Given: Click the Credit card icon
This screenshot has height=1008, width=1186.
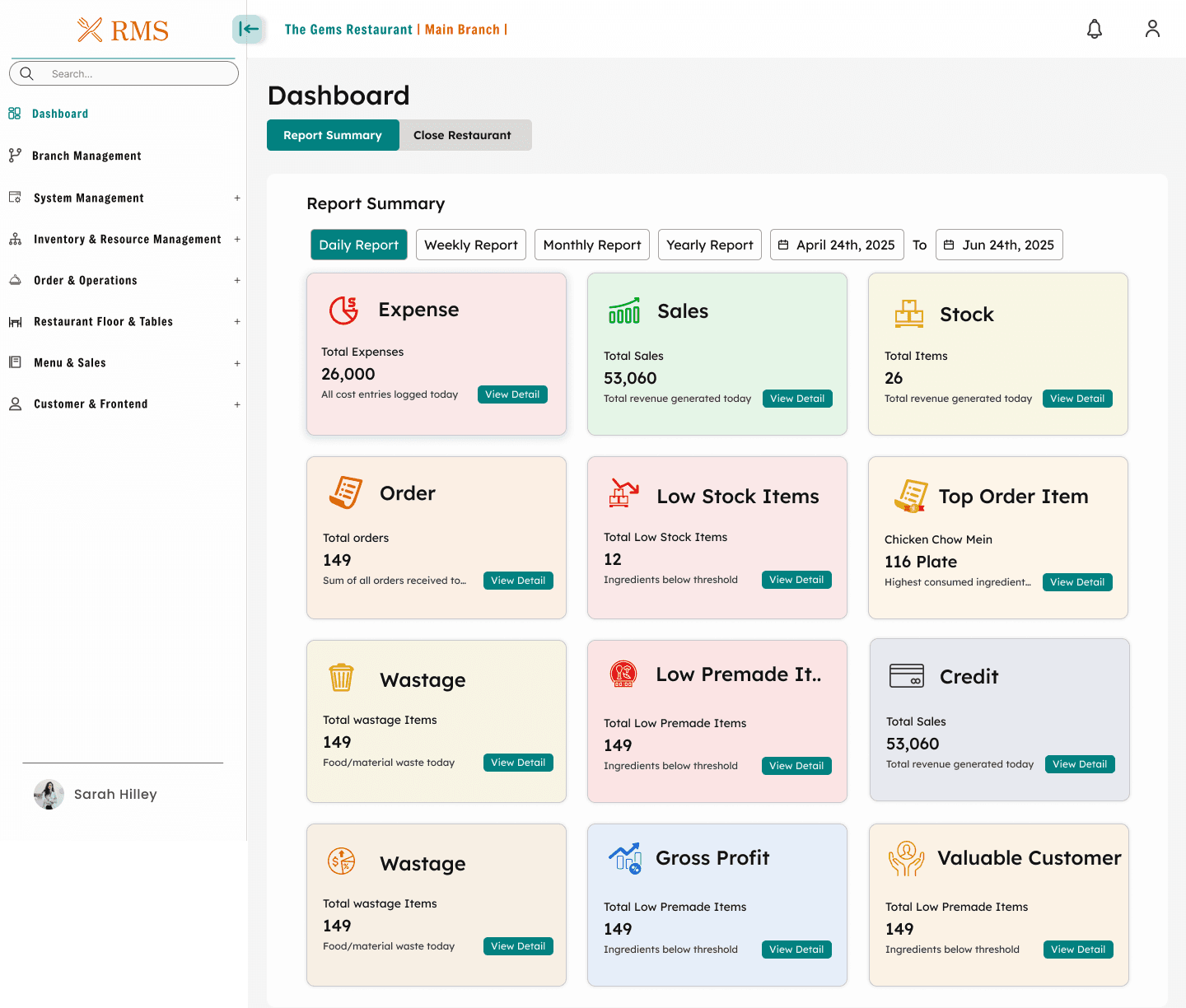Looking at the screenshot, I should [x=906, y=676].
